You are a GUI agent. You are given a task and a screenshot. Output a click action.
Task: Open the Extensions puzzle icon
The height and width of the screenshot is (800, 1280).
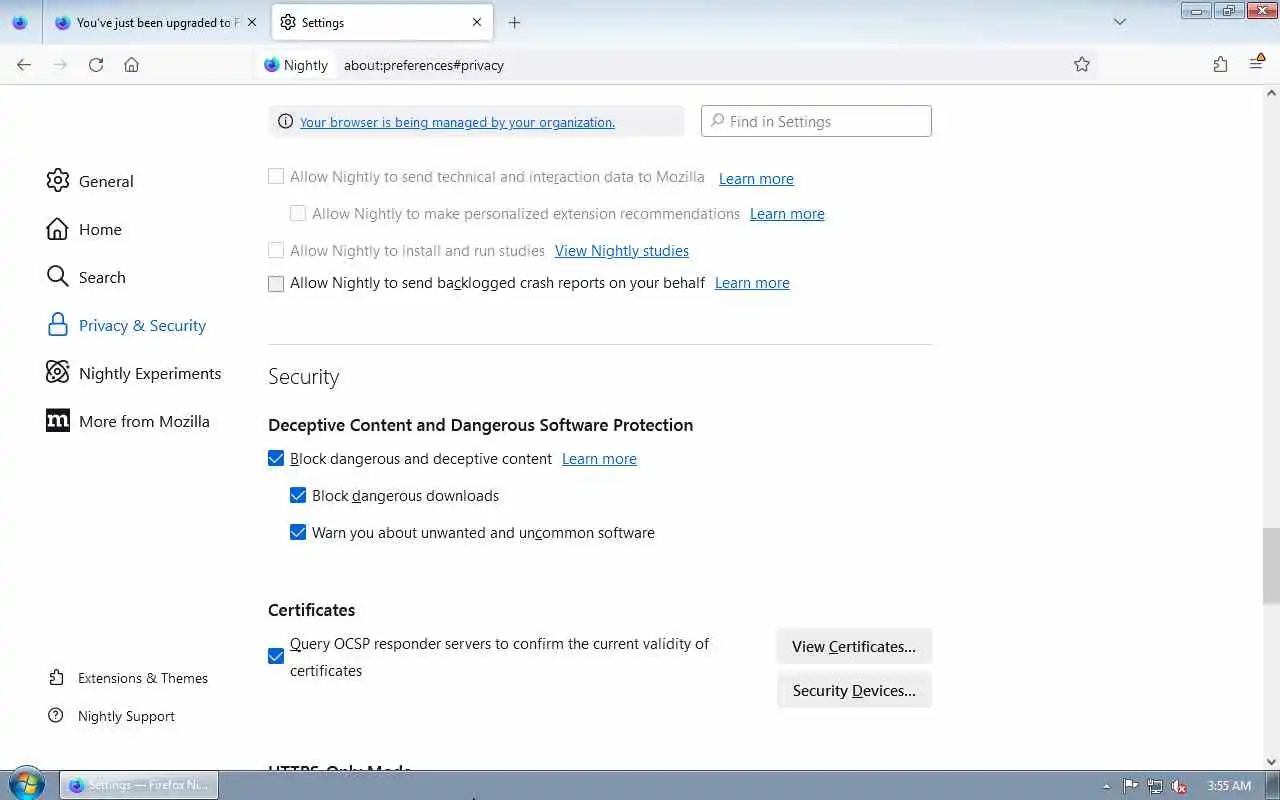click(x=1220, y=64)
